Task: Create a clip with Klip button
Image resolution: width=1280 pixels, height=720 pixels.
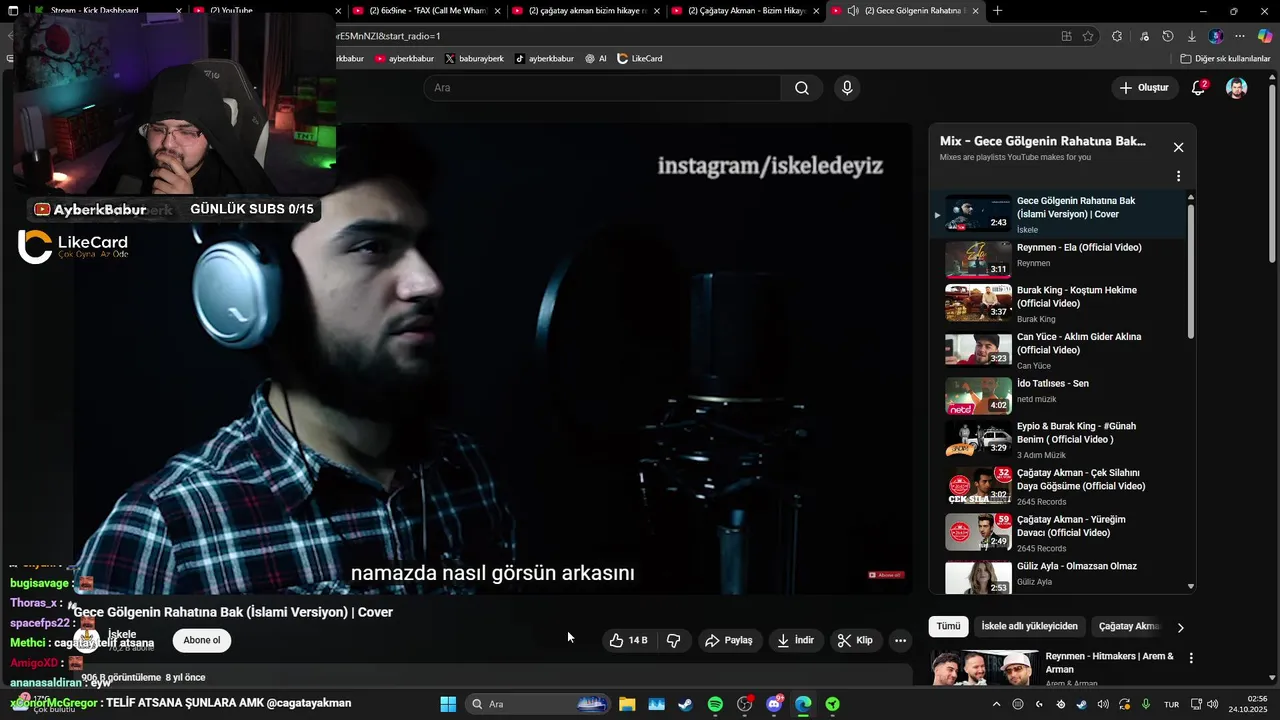Action: point(855,640)
